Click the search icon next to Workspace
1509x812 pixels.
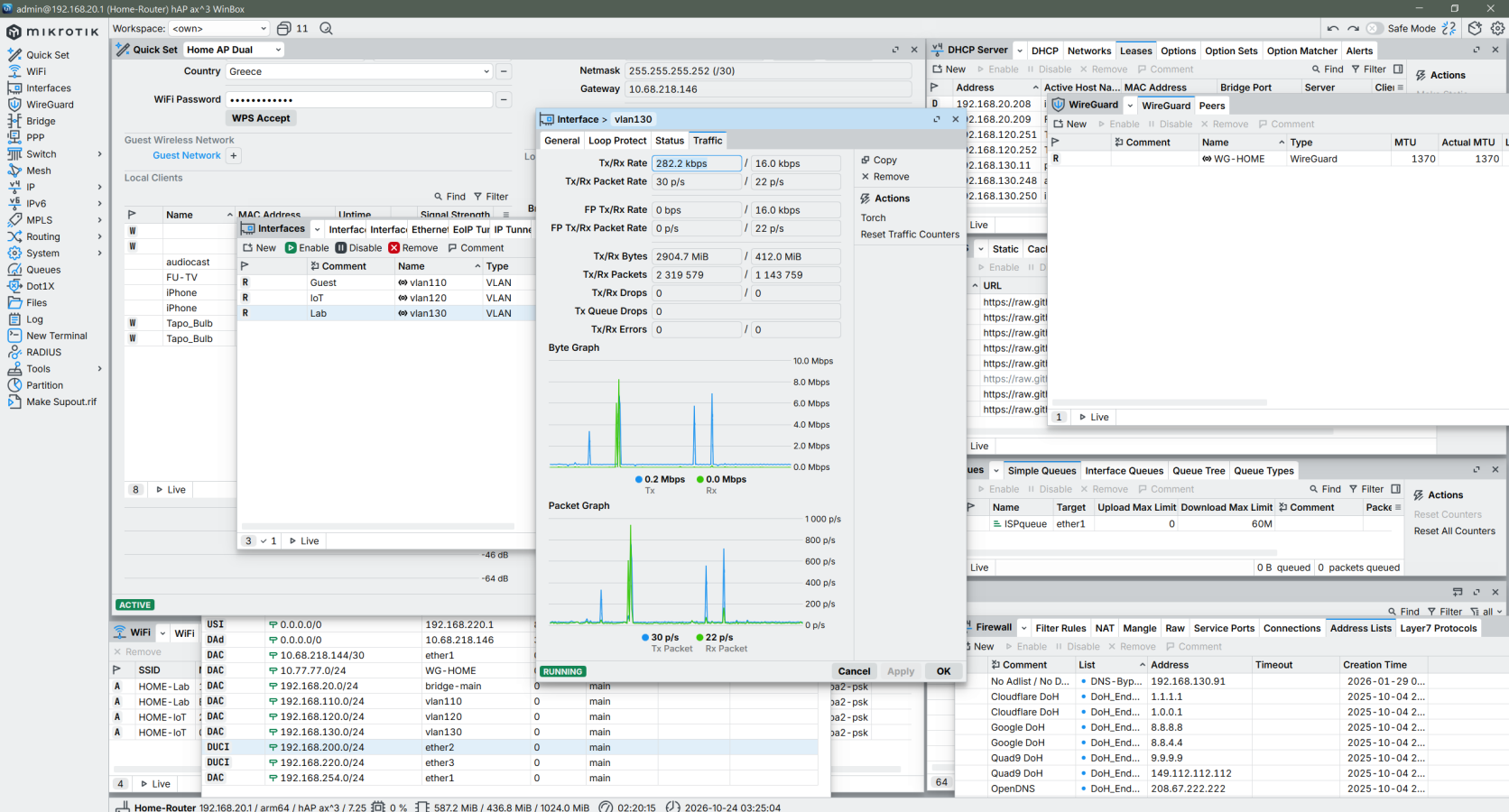click(326, 29)
